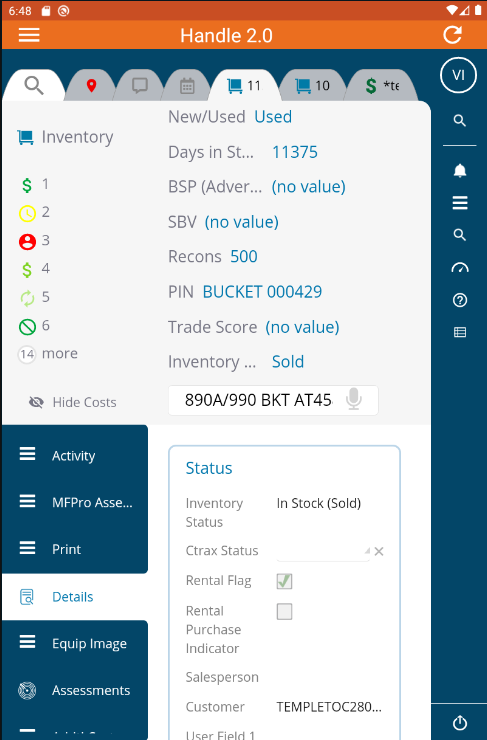487x740 pixels.
Task: Open the VI user avatar
Action: [458, 75]
